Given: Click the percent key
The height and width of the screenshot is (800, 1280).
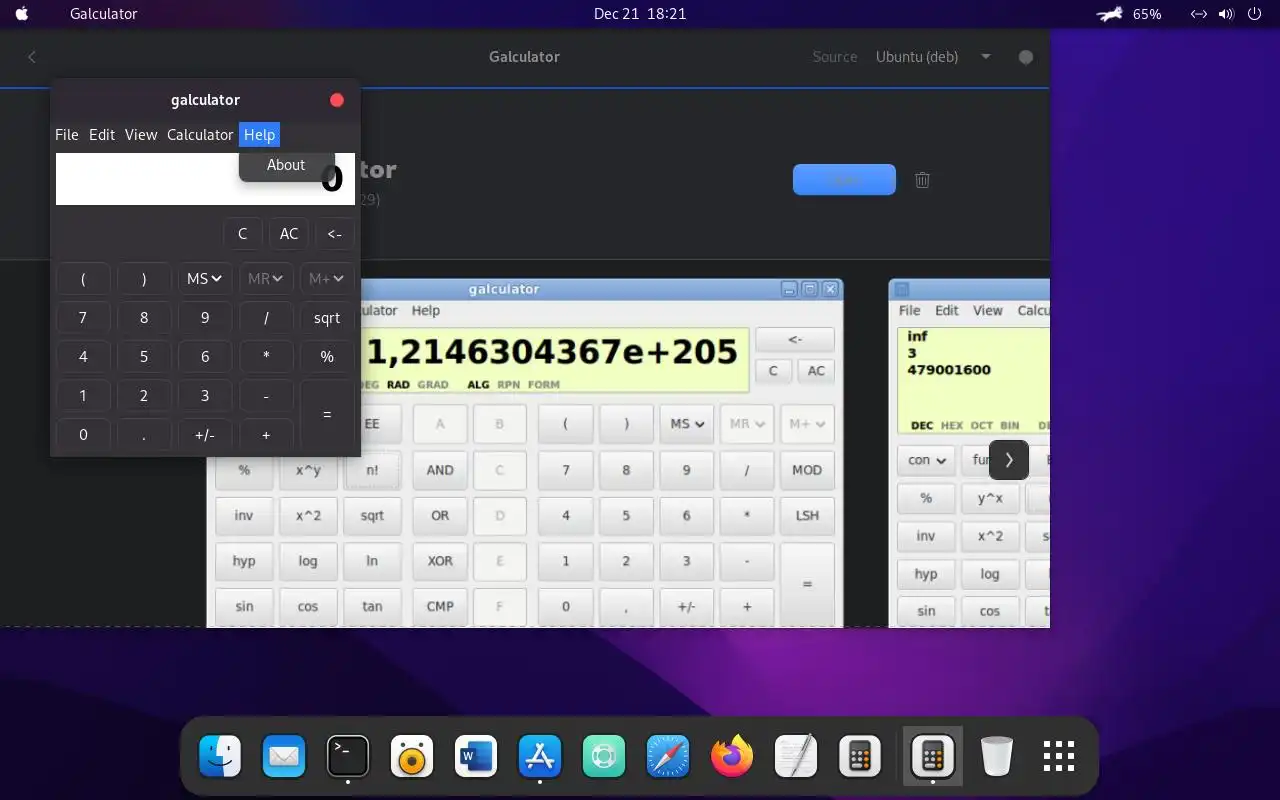Looking at the screenshot, I should point(327,357).
